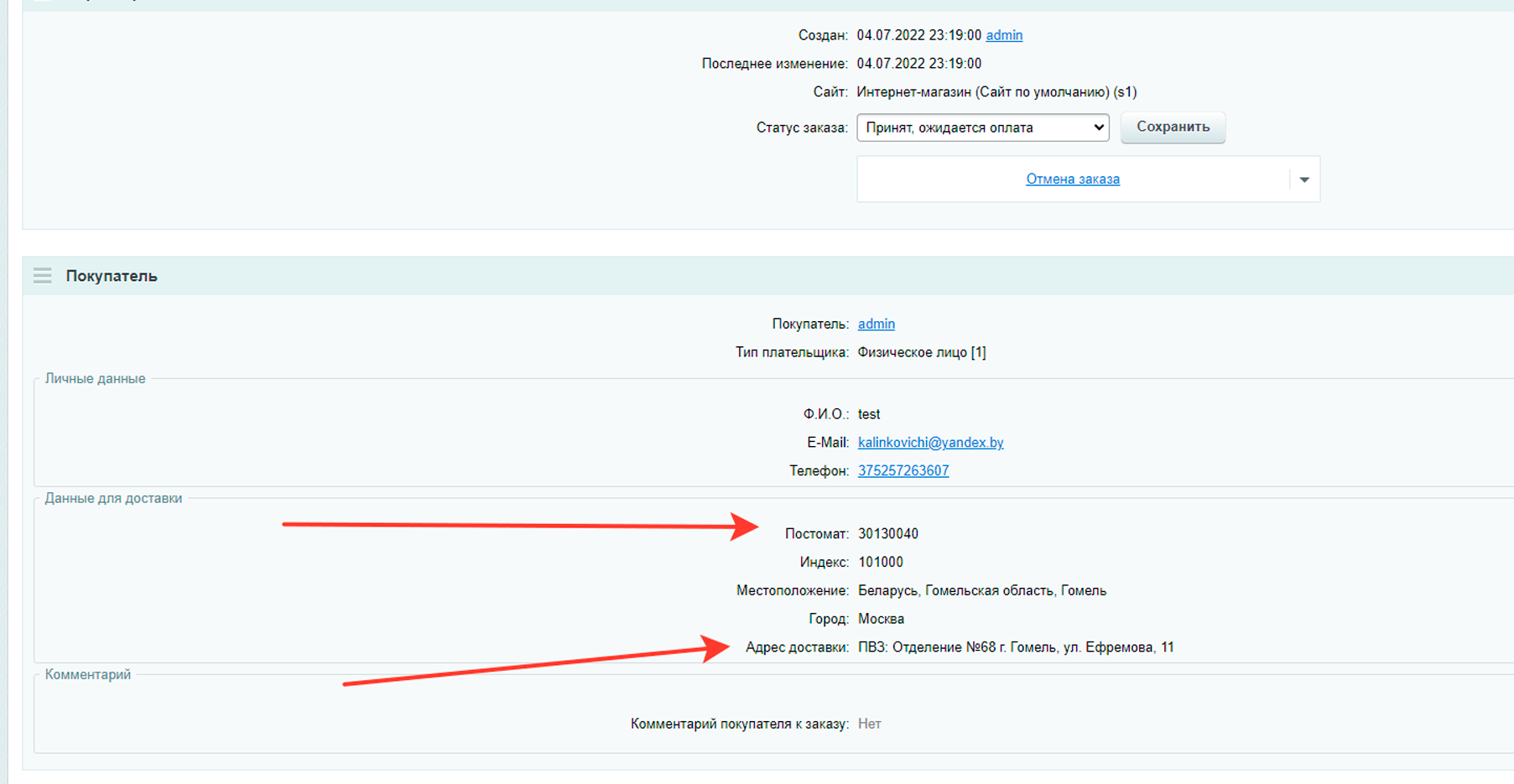
Task: Click the Адрес доставки text with ПВЗ Отделение №68
Action: pyautogui.click(x=1016, y=647)
